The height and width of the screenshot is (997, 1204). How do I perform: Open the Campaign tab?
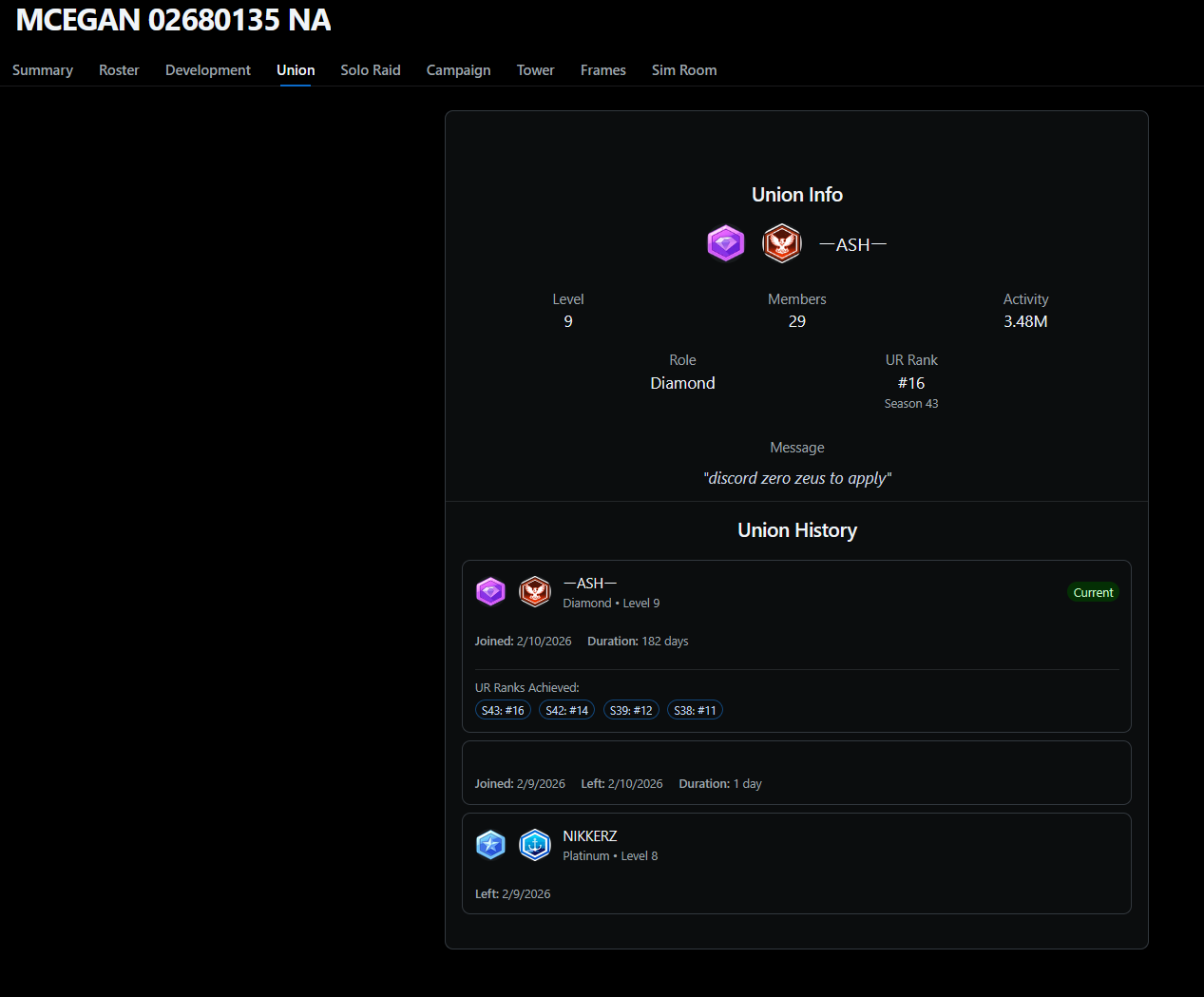coord(459,70)
